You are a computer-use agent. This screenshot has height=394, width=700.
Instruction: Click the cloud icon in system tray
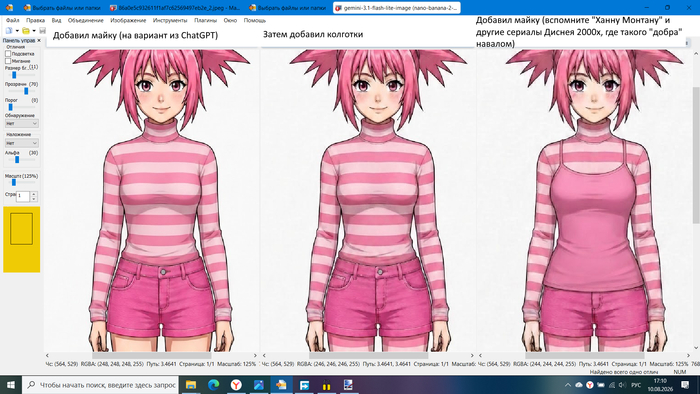579,385
